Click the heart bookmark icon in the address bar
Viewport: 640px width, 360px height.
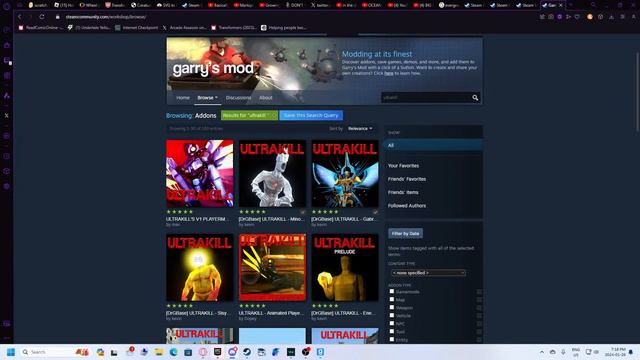tap(577, 17)
